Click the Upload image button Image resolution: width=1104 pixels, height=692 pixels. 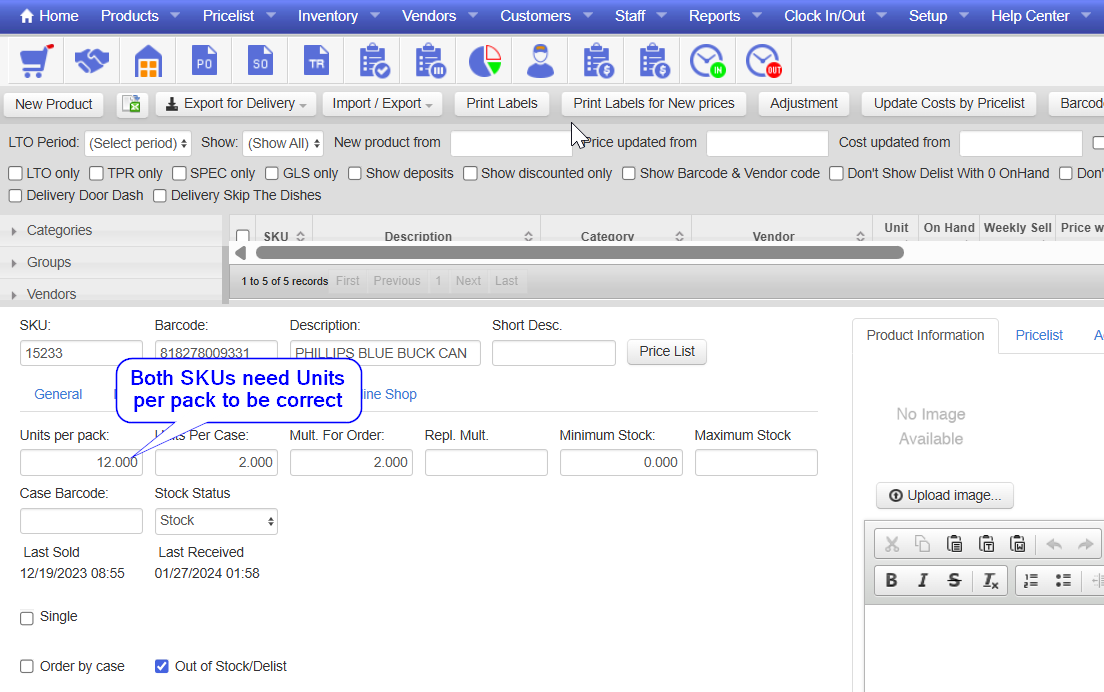[x=944, y=496]
